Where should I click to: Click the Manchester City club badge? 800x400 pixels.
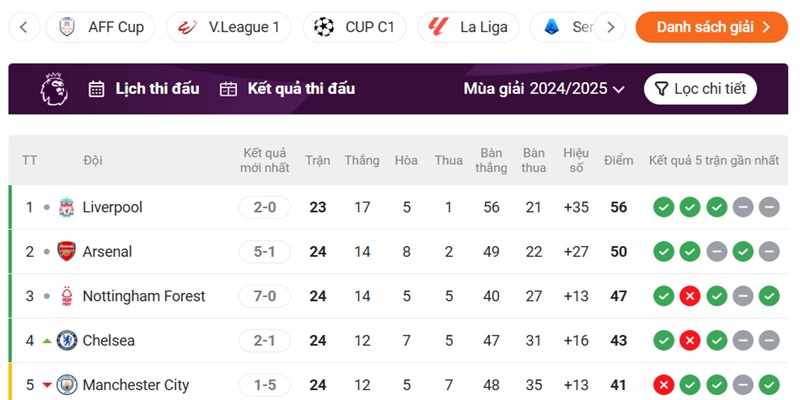point(67,385)
